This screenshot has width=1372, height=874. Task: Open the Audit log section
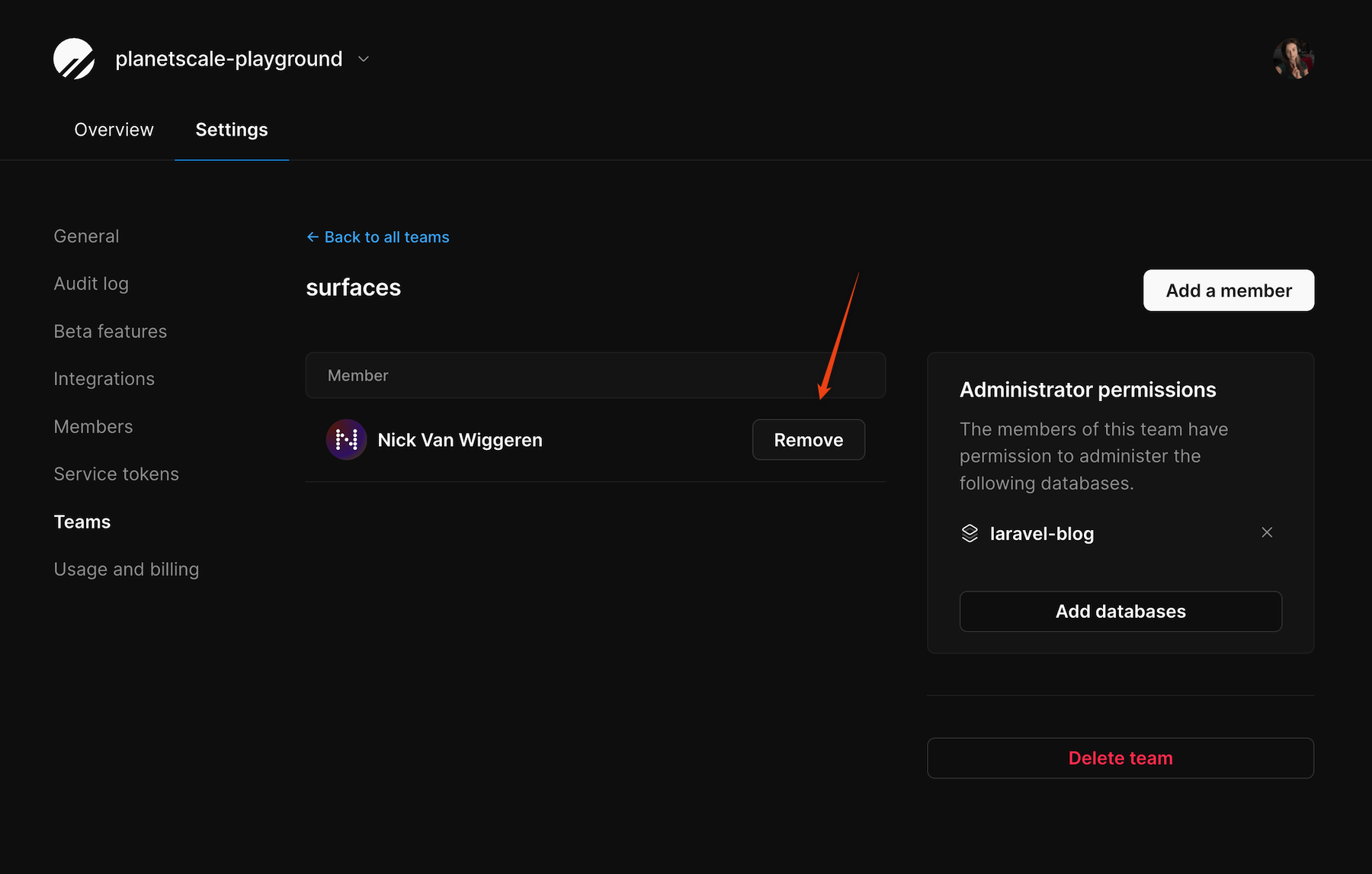click(91, 283)
